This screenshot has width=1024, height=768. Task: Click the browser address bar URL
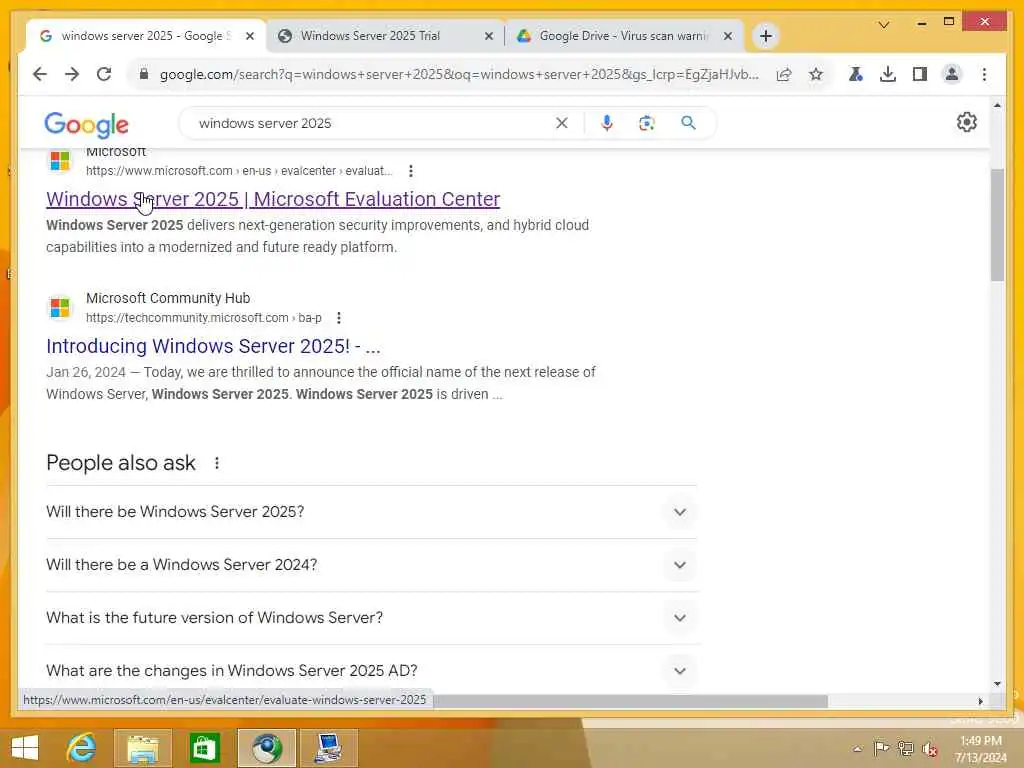[459, 74]
